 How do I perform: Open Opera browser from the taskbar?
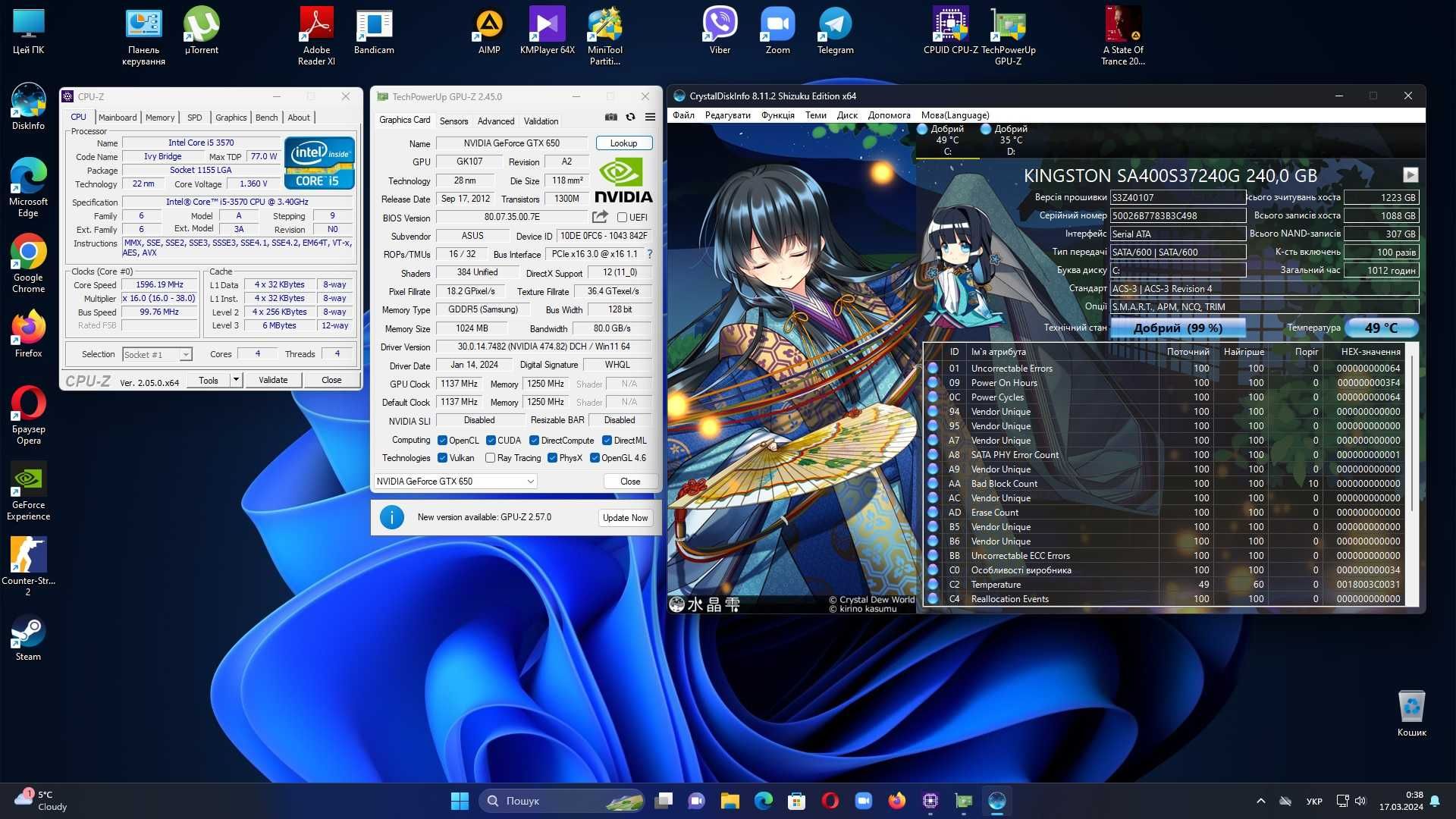click(x=830, y=801)
